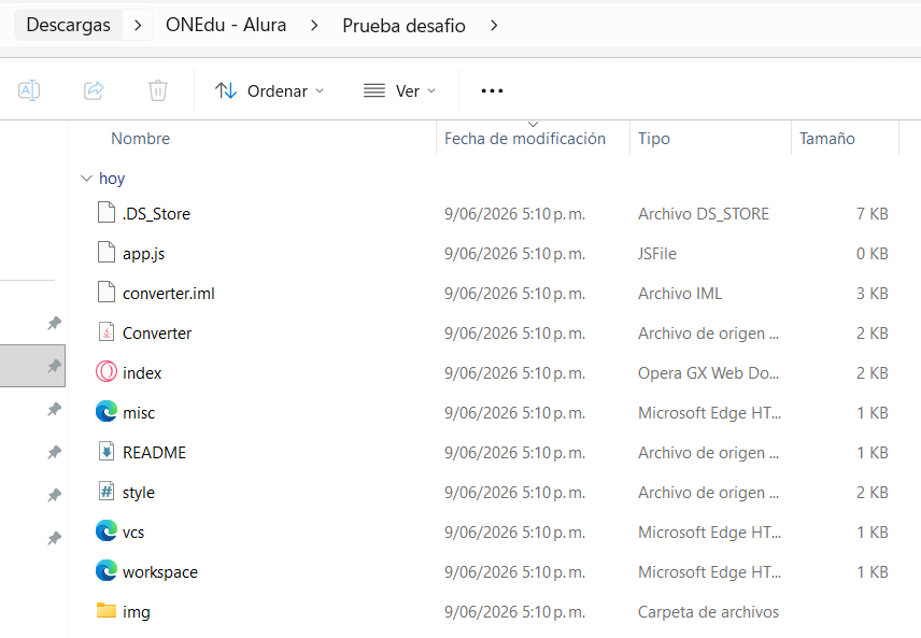Viewport: 921px width, 638px height.
Task: Click the hoy group label
Action: point(112,179)
